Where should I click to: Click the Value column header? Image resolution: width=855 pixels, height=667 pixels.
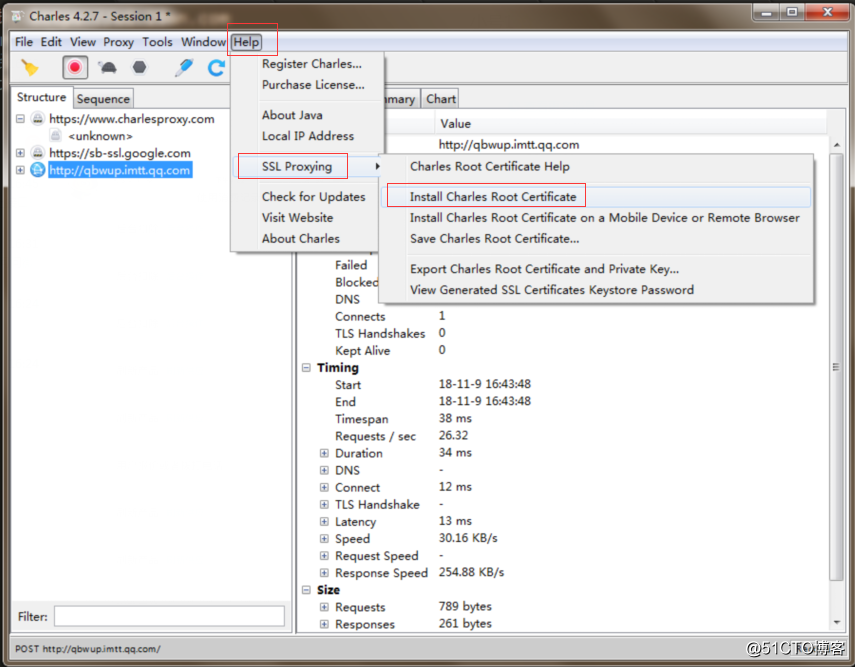tap(631, 123)
